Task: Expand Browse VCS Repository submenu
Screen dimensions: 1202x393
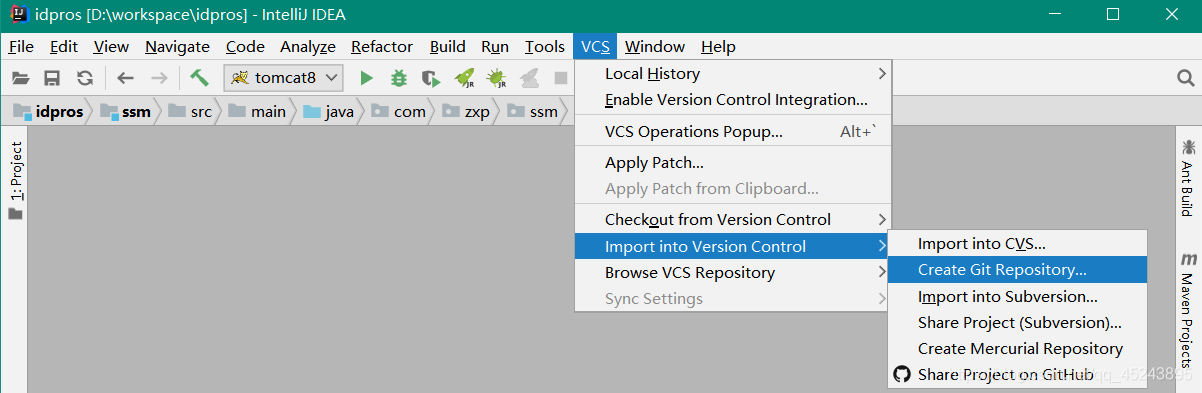Action: click(x=732, y=273)
